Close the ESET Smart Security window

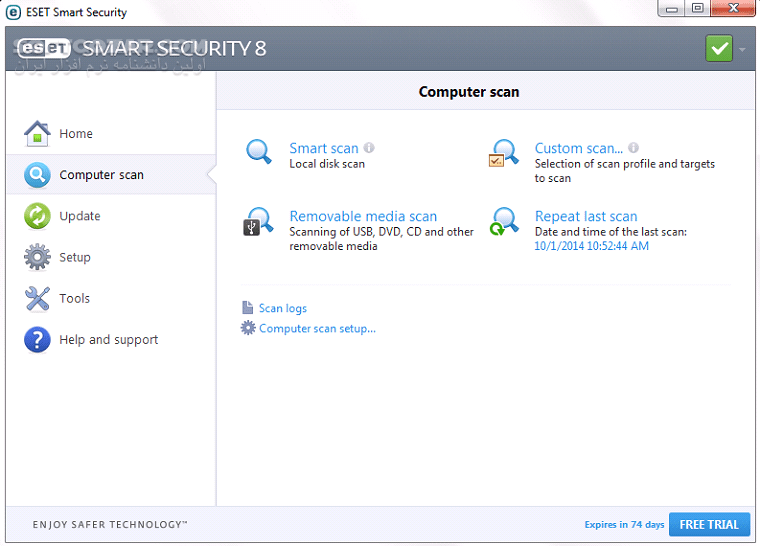tap(733, 8)
